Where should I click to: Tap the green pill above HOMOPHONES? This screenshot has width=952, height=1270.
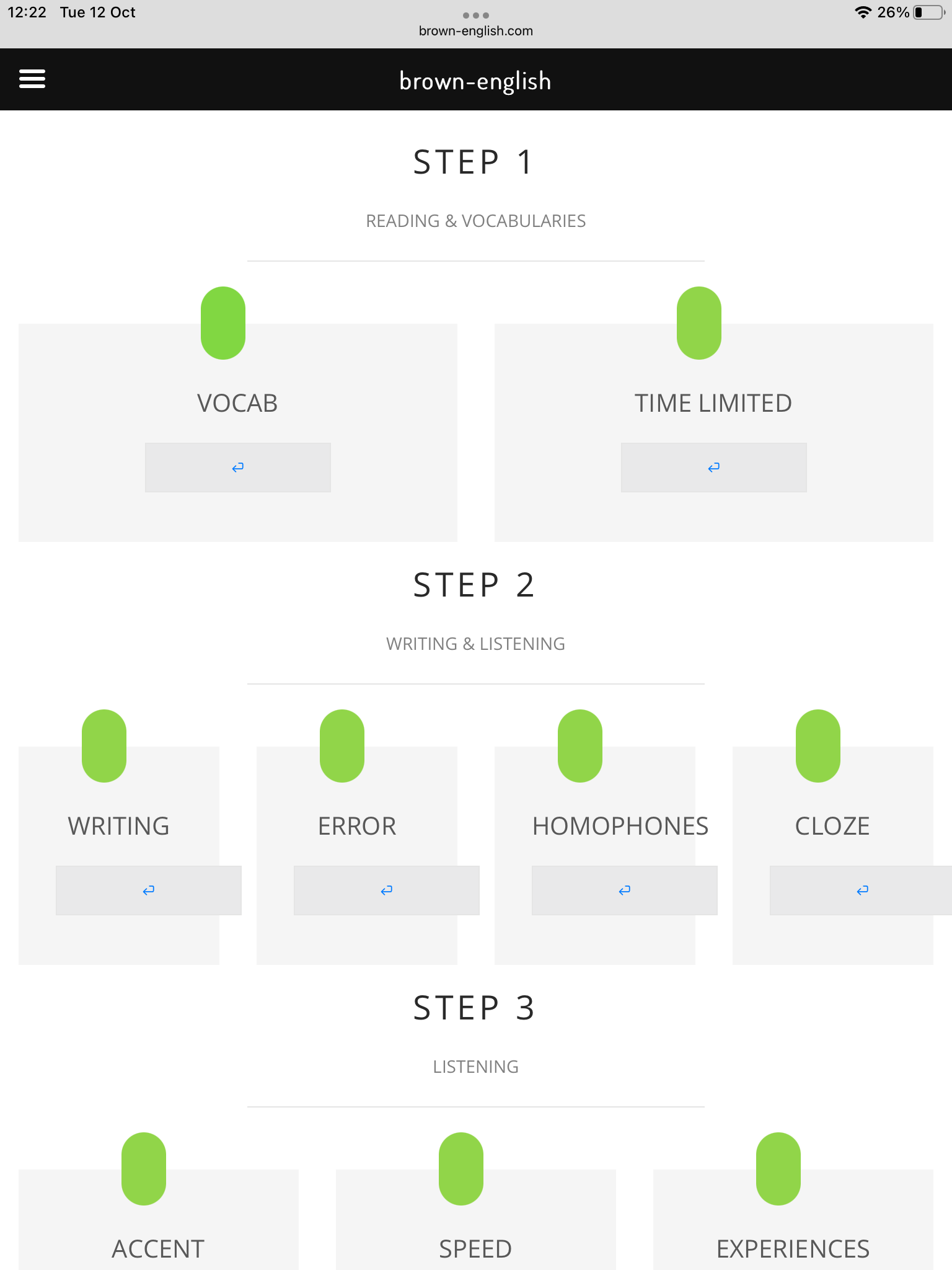pos(580,746)
